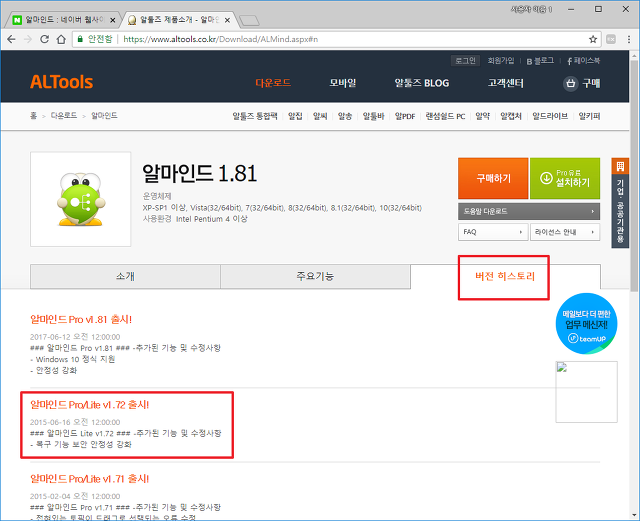The height and width of the screenshot is (521, 640).
Task: Select the 알PDF product link
Action: [x=405, y=116]
